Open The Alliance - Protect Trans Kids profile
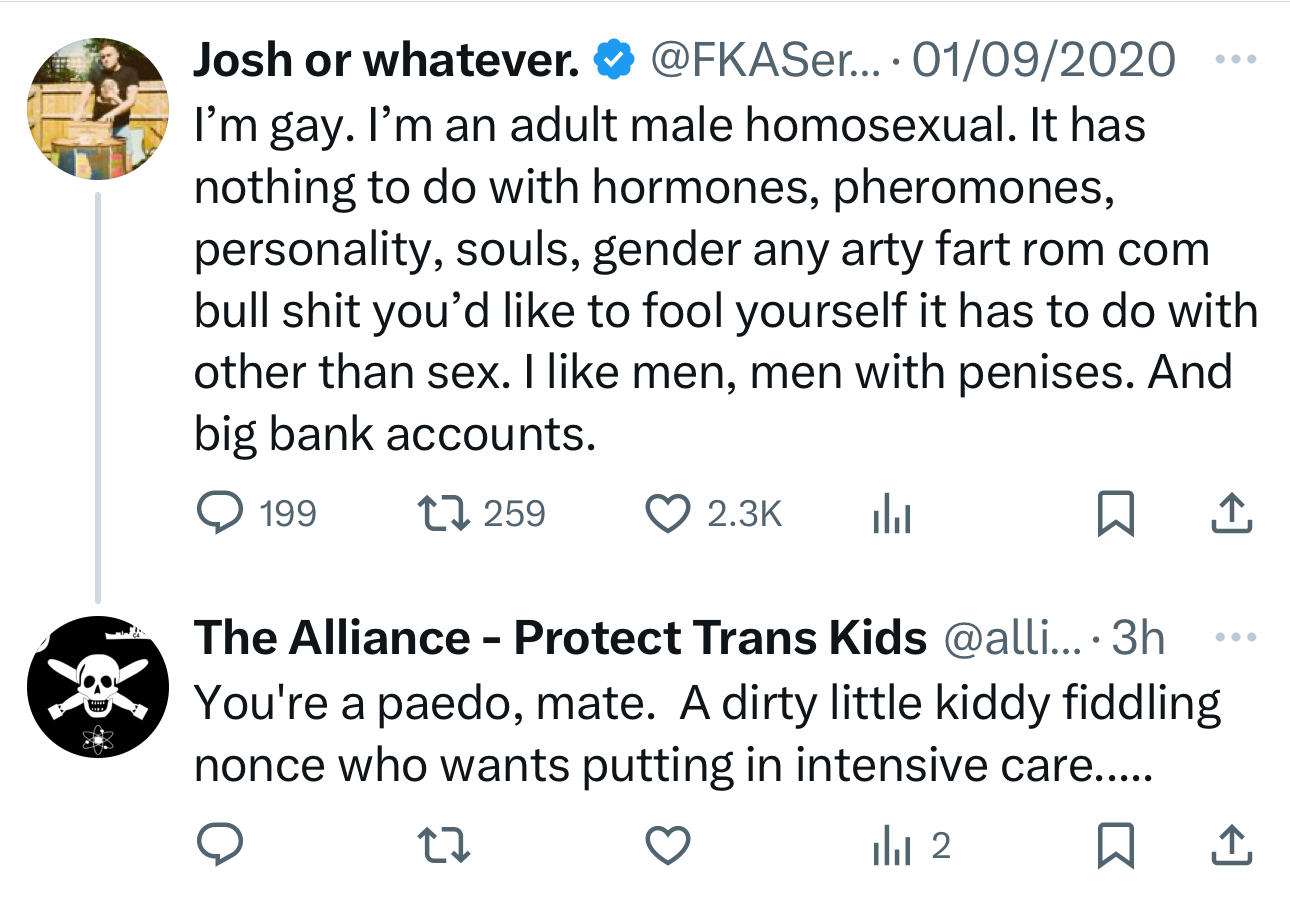Screen dimensions: 1290x905 tap(559, 638)
